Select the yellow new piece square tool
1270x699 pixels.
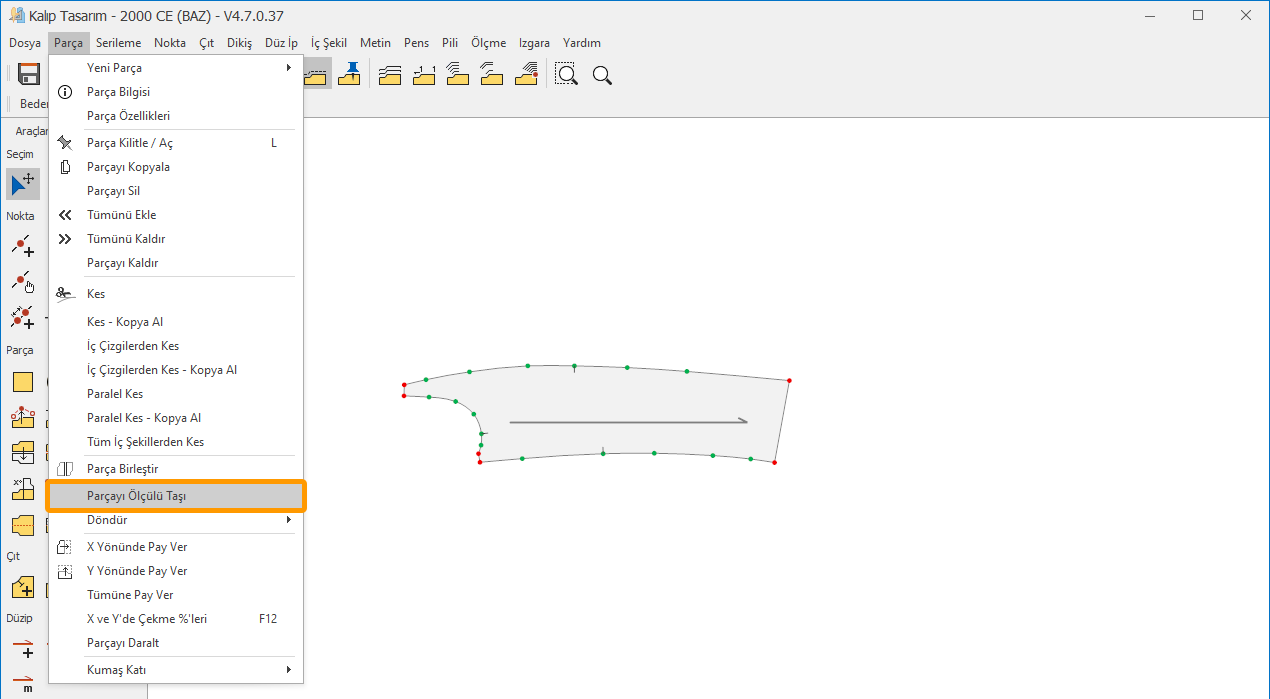click(22, 382)
